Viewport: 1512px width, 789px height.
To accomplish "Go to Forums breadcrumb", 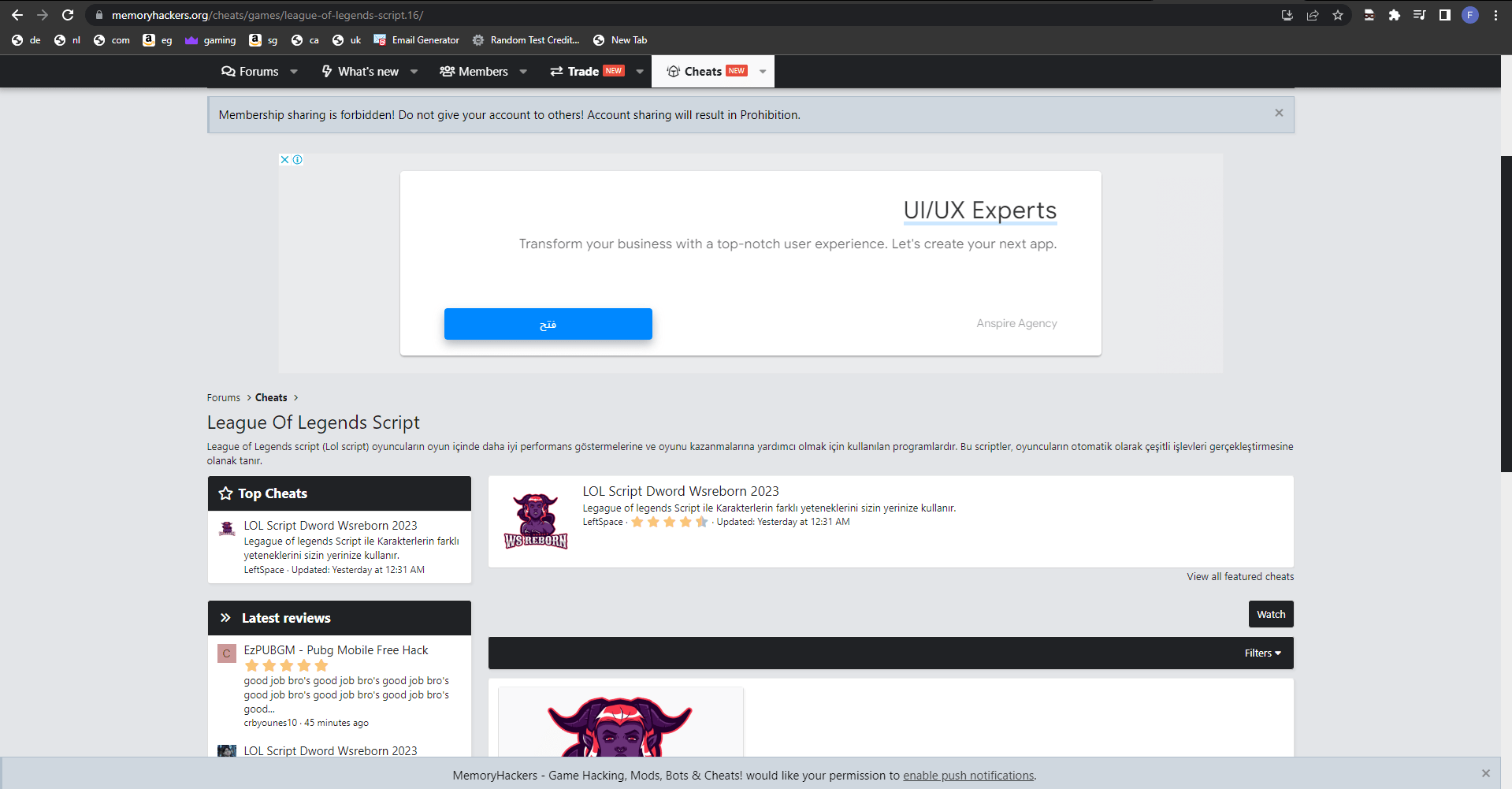I will click(224, 398).
